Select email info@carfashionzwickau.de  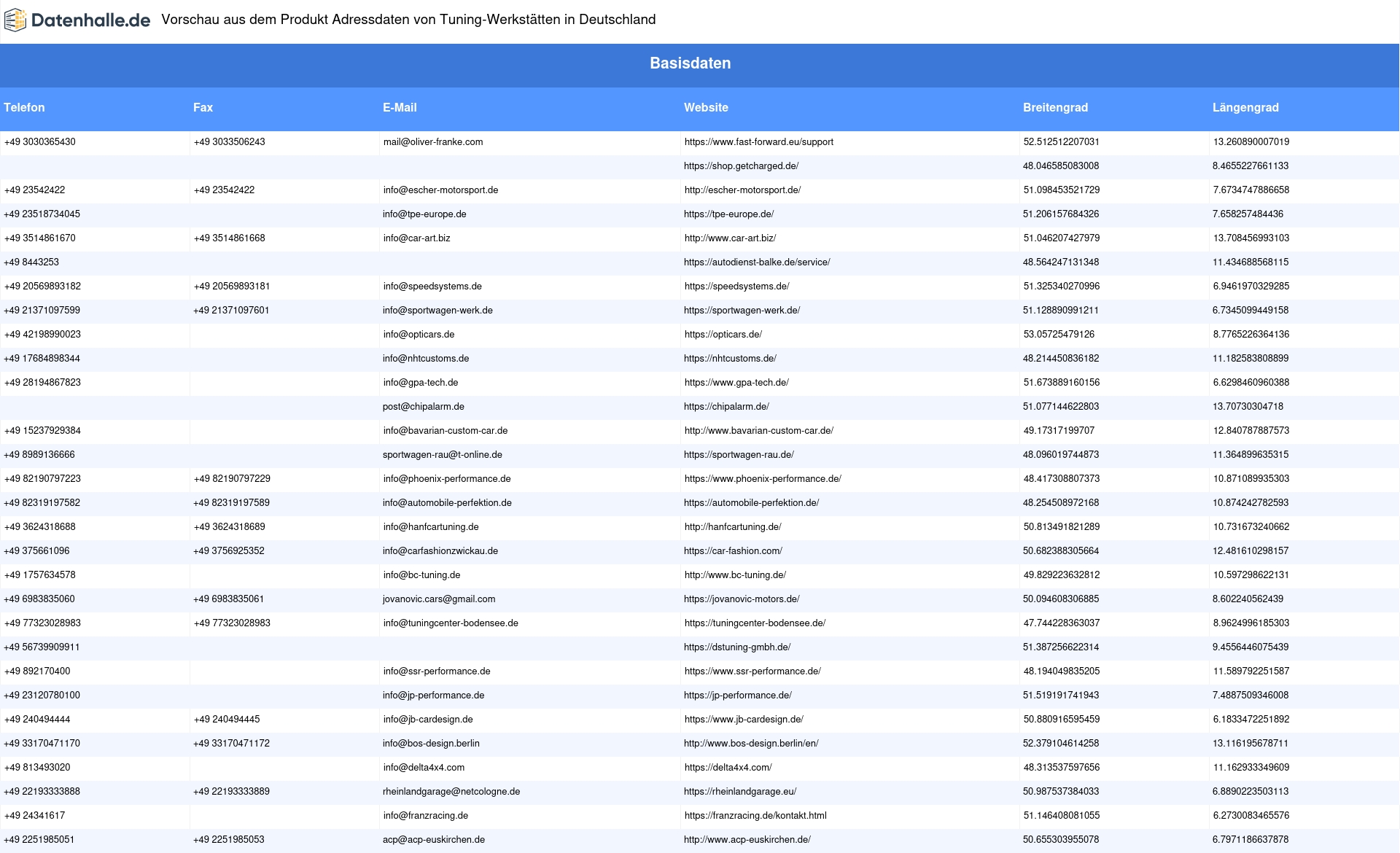click(x=440, y=551)
